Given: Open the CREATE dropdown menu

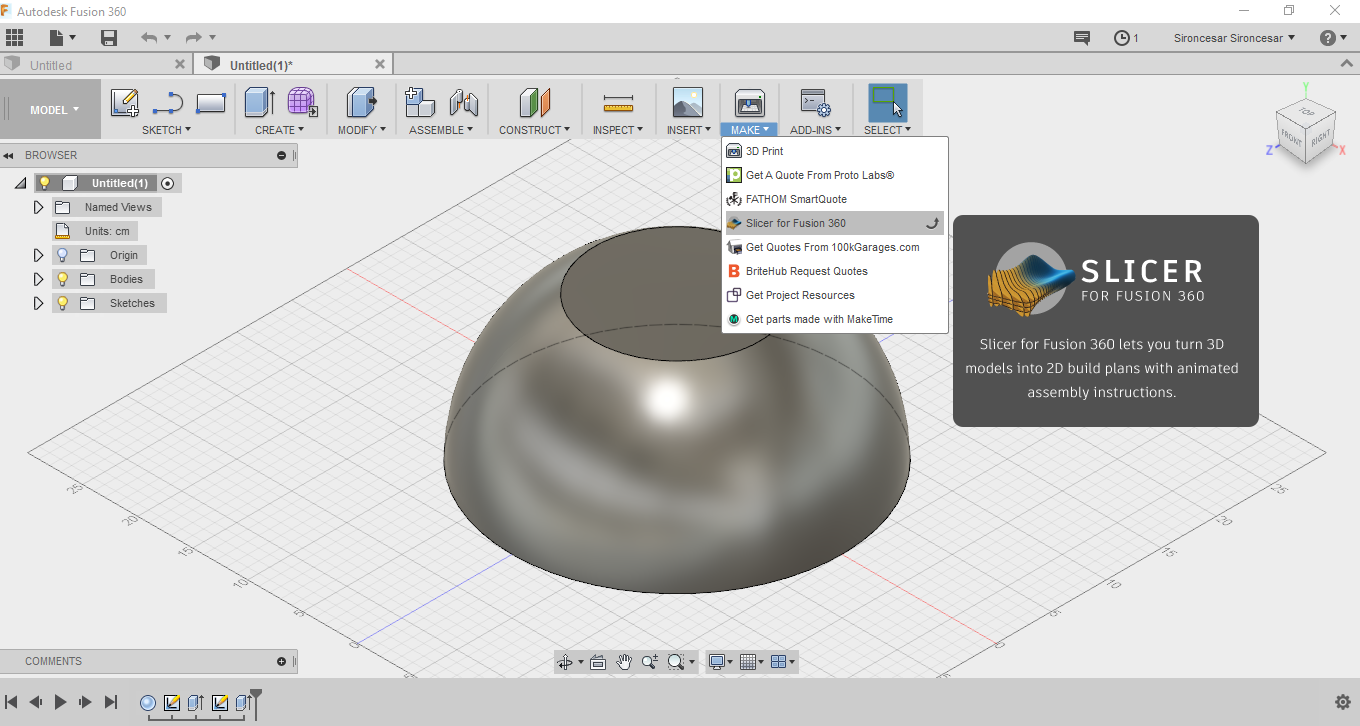Looking at the screenshot, I should pos(279,130).
